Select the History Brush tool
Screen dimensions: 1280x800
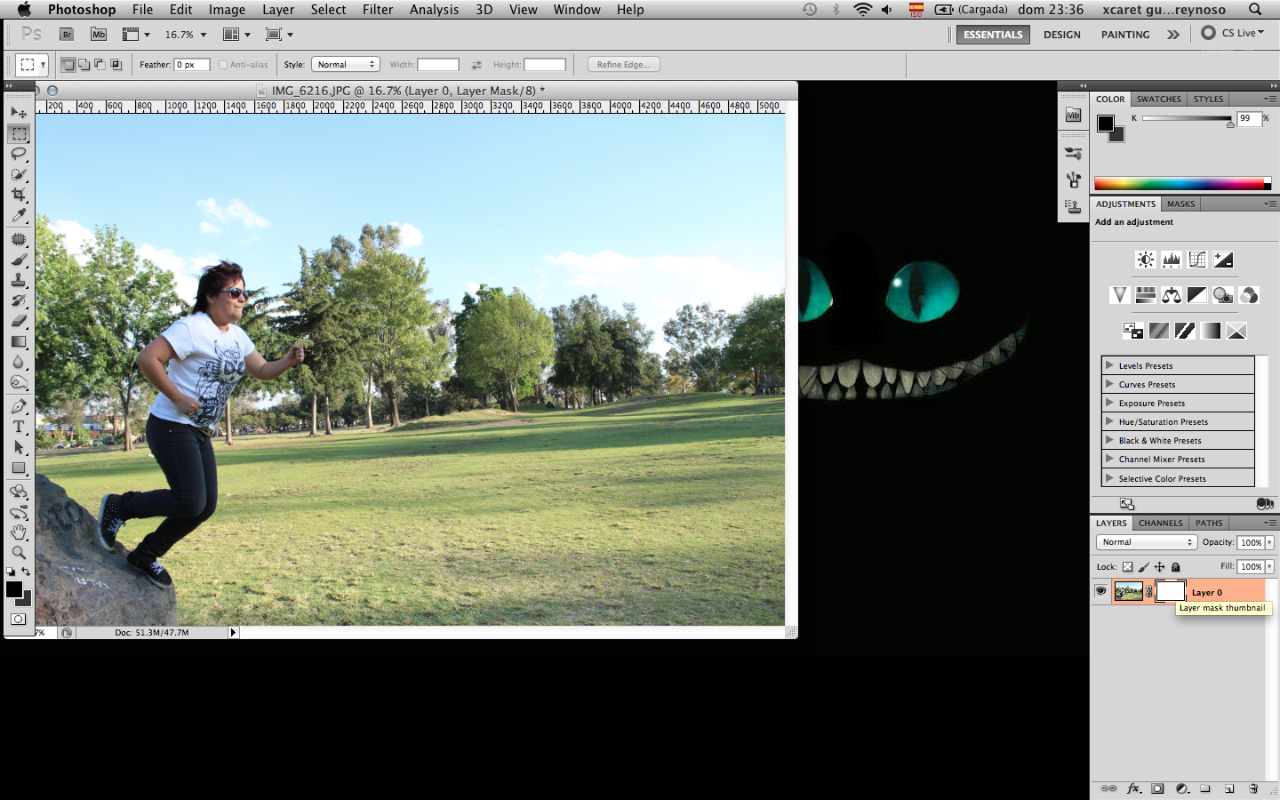click(19, 301)
